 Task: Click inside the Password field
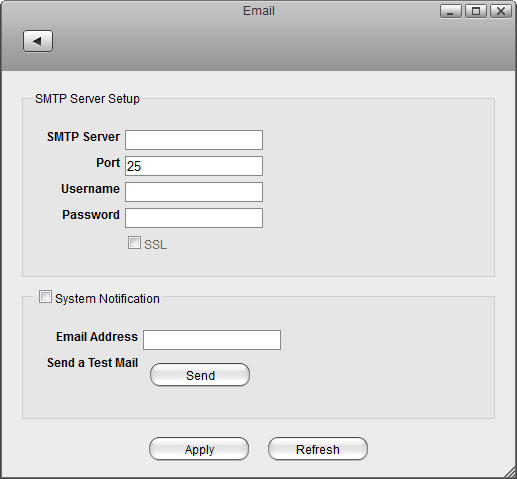point(194,218)
